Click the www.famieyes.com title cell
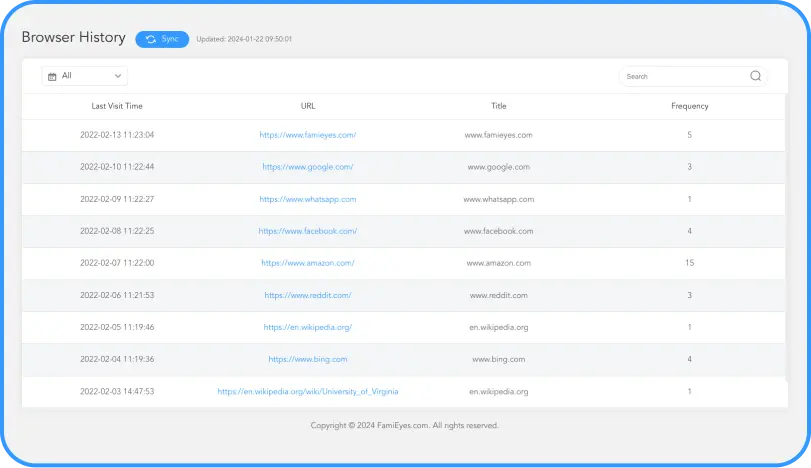The image size is (811, 468). coord(499,135)
